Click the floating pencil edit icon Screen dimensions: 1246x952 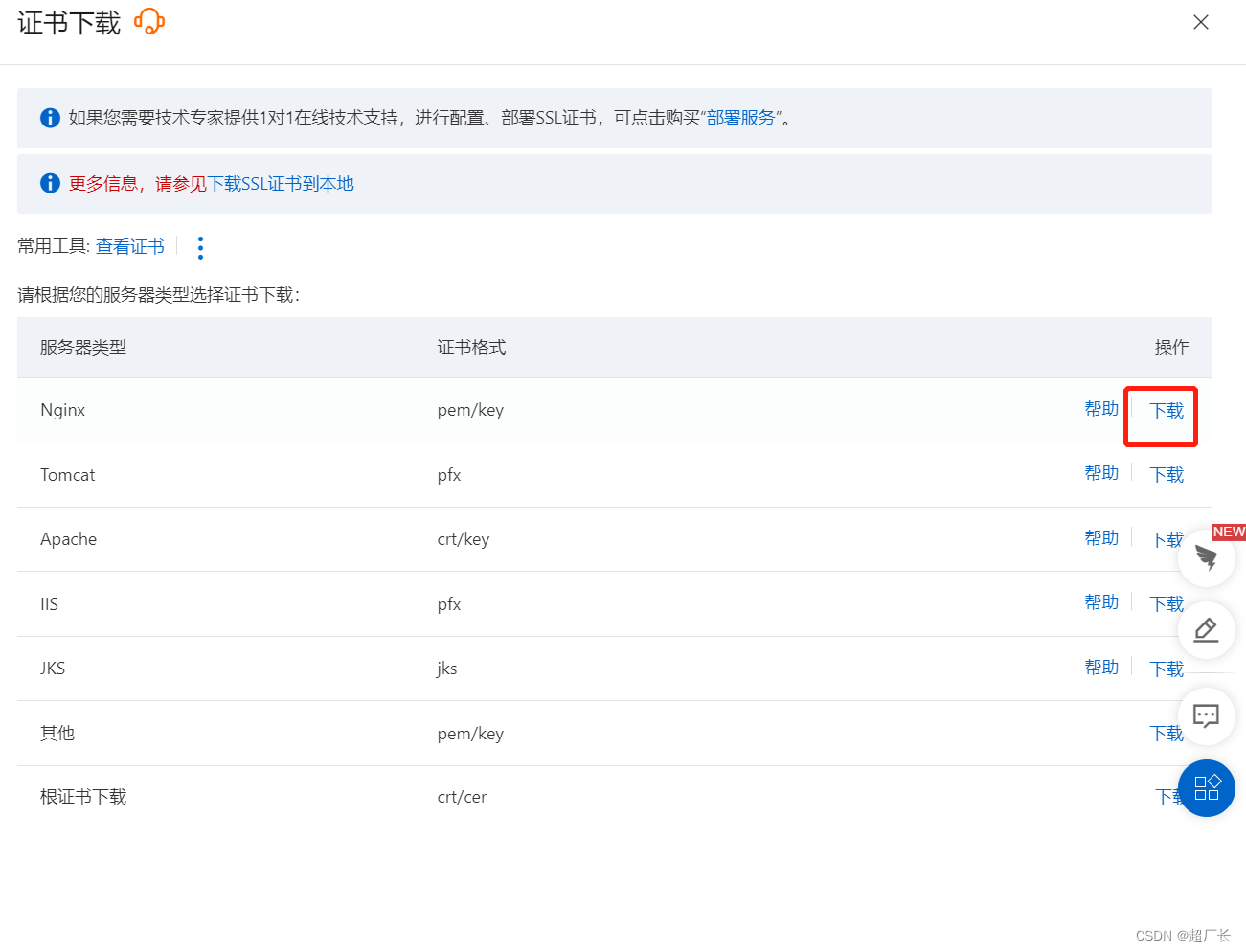[1207, 630]
